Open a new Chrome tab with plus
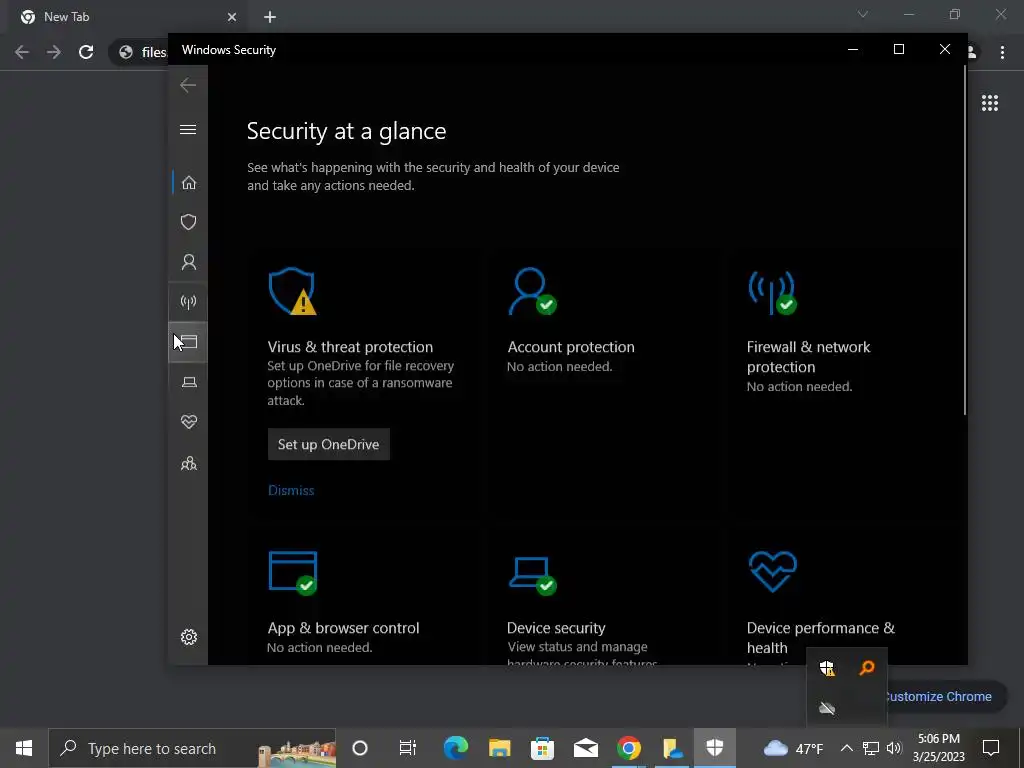Image resolution: width=1024 pixels, height=768 pixels. click(270, 17)
